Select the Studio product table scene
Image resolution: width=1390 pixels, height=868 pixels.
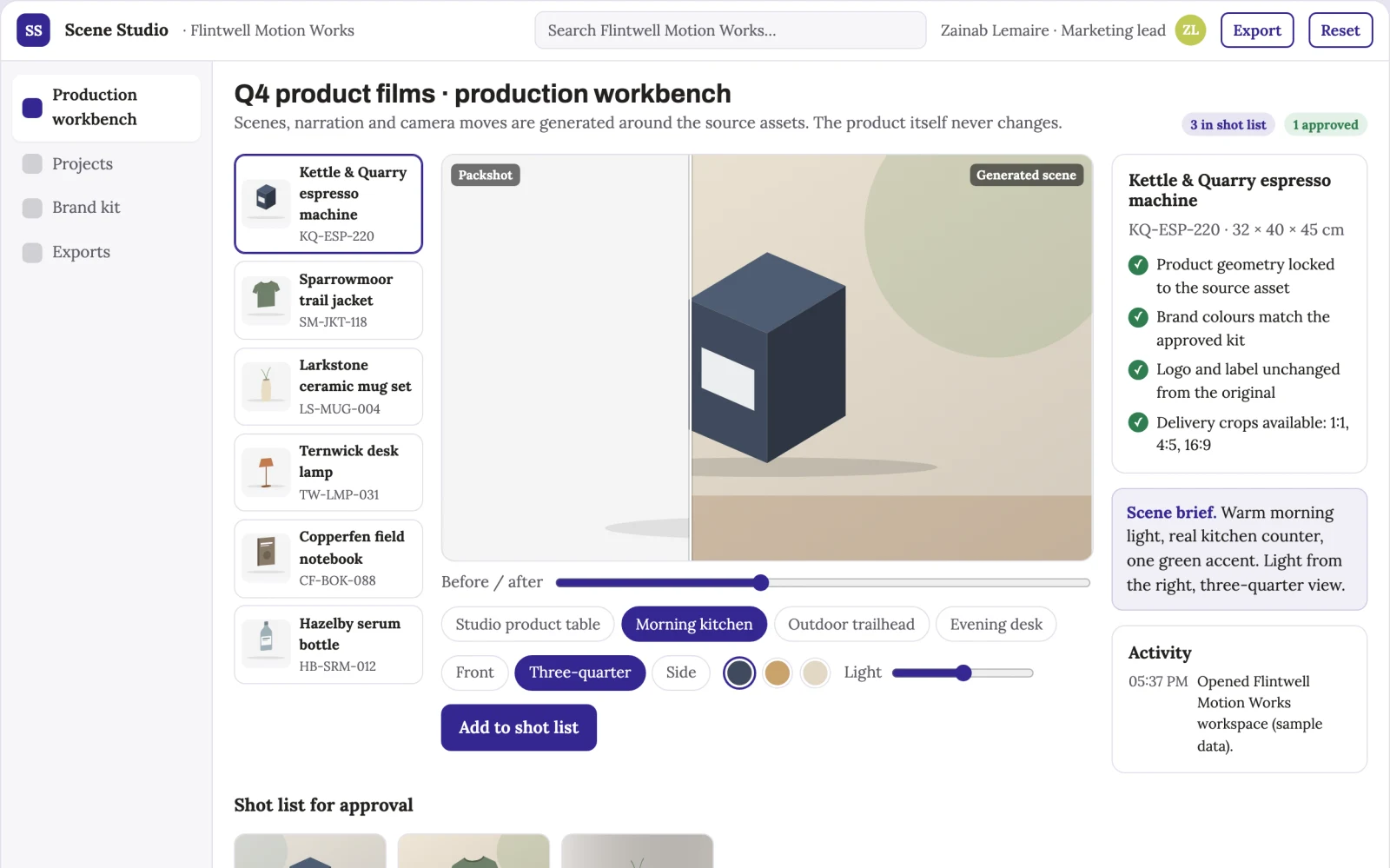[x=527, y=624]
